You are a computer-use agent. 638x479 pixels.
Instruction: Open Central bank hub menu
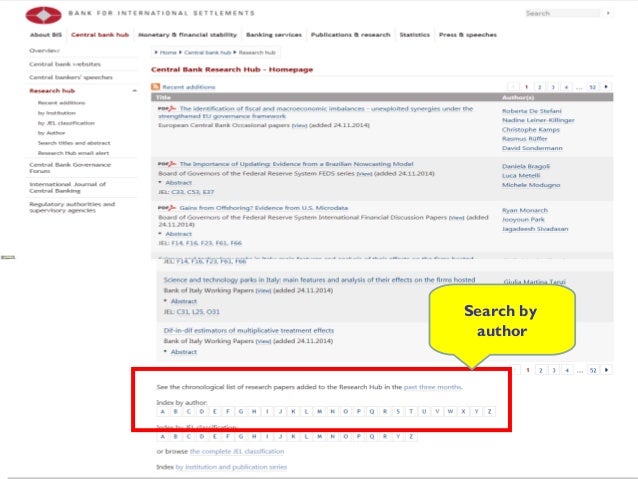coord(100,35)
